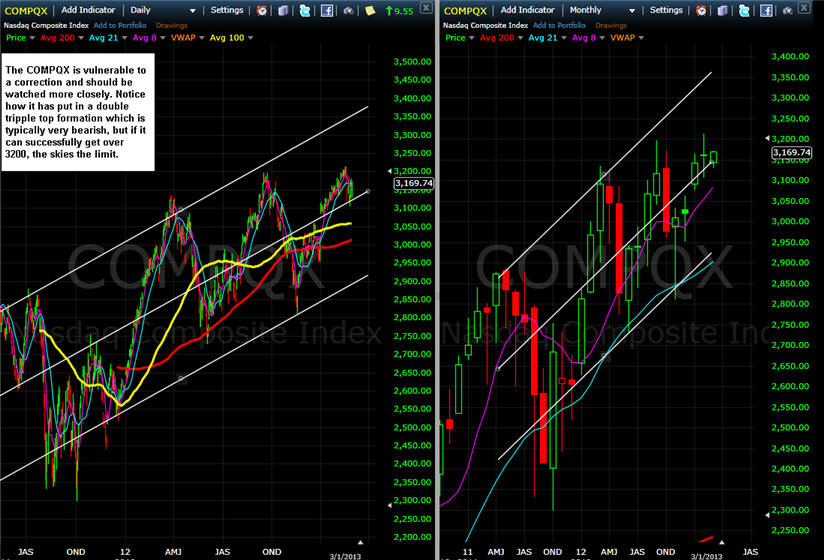Click the 3,169.74 price tag on Monthly chart

point(791,152)
